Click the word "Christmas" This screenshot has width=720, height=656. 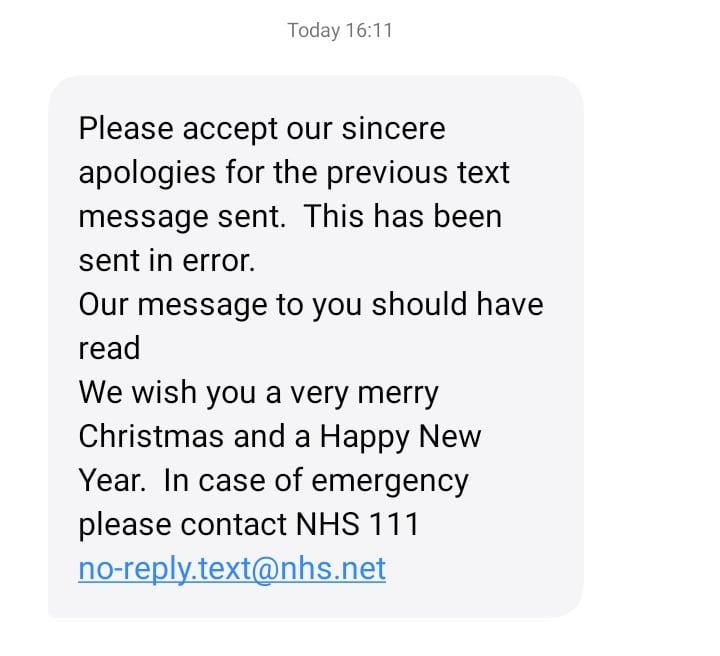point(151,437)
